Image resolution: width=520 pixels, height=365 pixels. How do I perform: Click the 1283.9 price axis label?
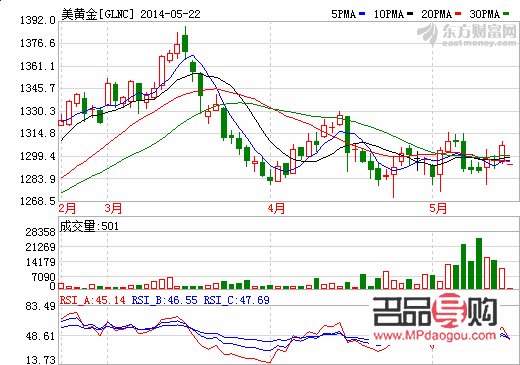[x=38, y=179]
